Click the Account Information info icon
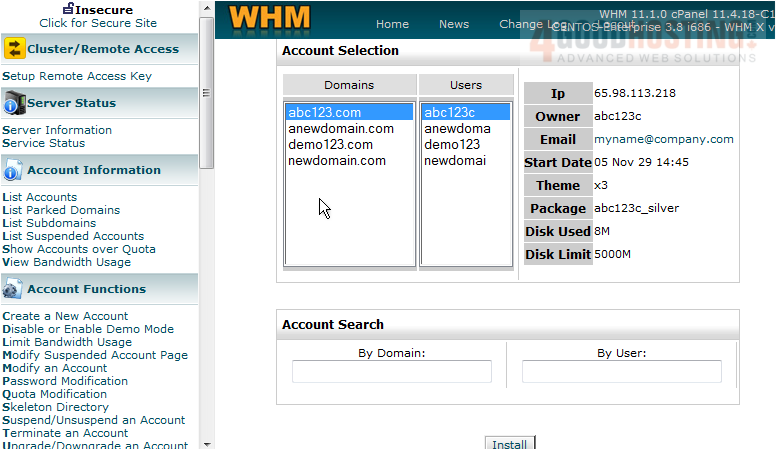Image resolution: width=776 pixels, height=450 pixels. [x=13, y=170]
